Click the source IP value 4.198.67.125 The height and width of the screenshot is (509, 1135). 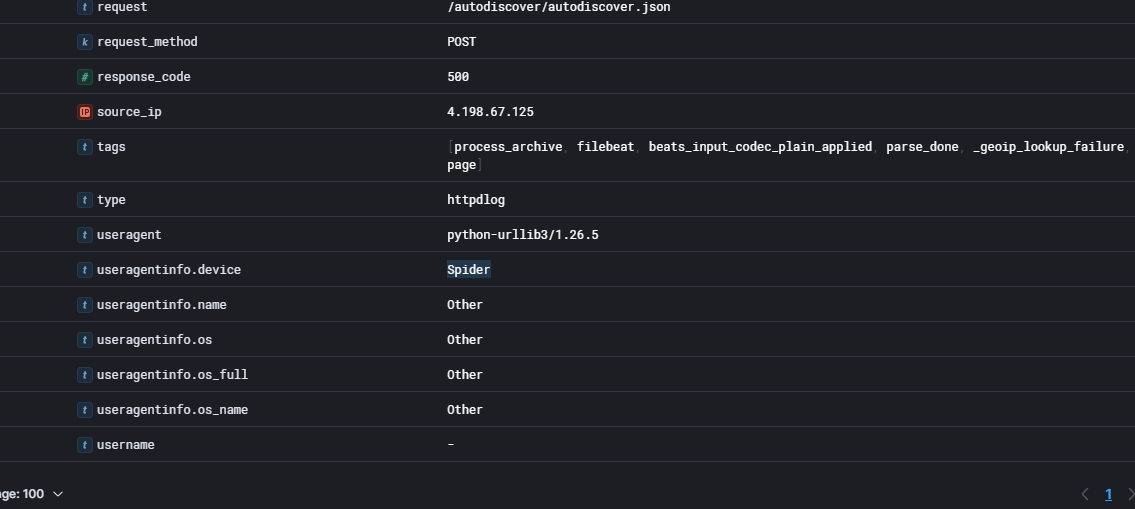coord(490,112)
